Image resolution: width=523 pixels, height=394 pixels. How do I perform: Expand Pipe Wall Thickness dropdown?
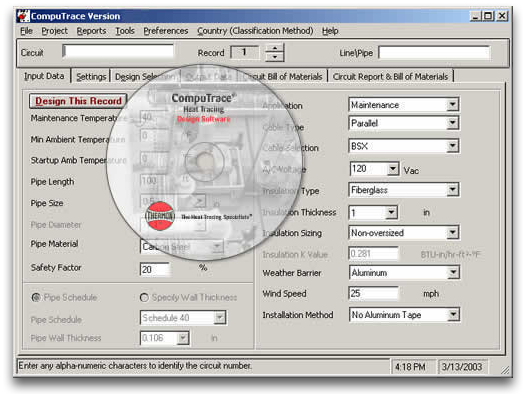[183, 338]
